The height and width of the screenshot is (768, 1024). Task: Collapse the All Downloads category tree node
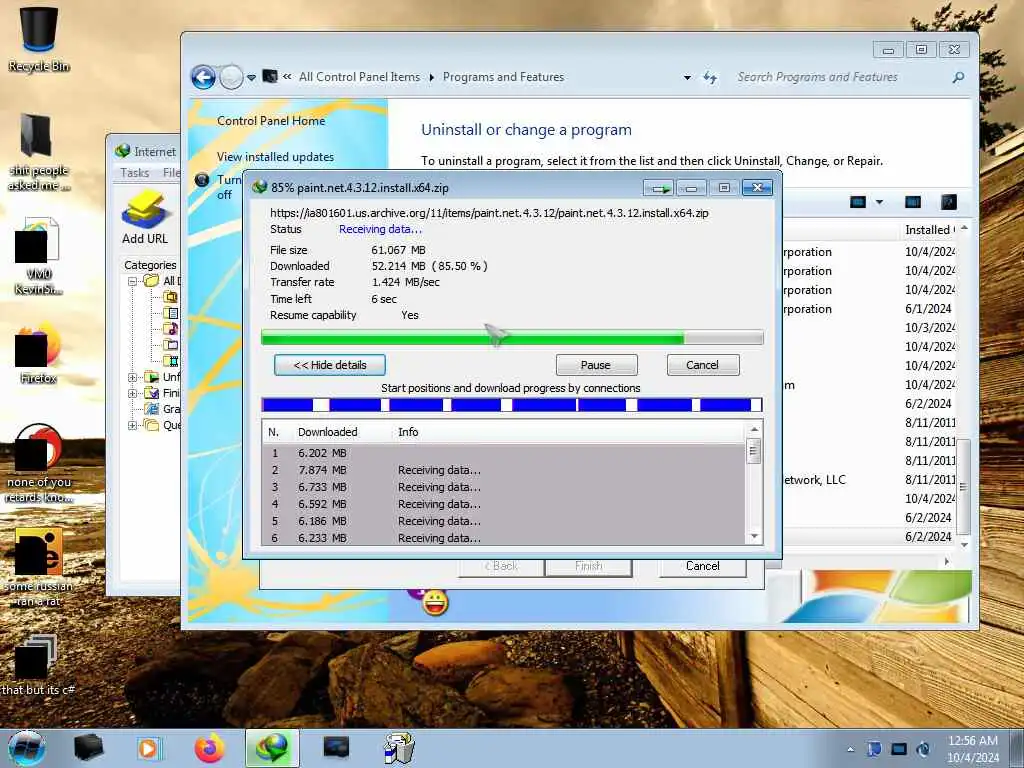(133, 281)
